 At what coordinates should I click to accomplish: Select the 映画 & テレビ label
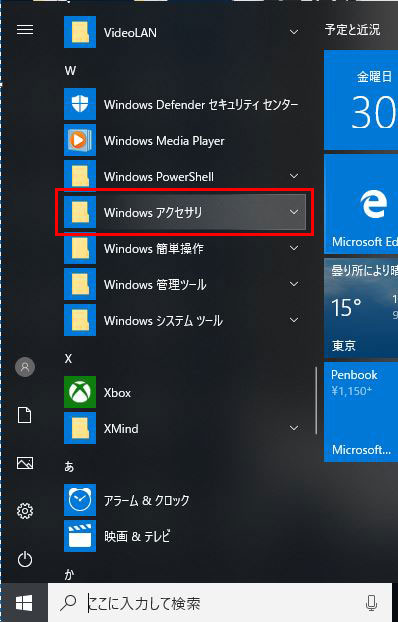(x=137, y=537)
